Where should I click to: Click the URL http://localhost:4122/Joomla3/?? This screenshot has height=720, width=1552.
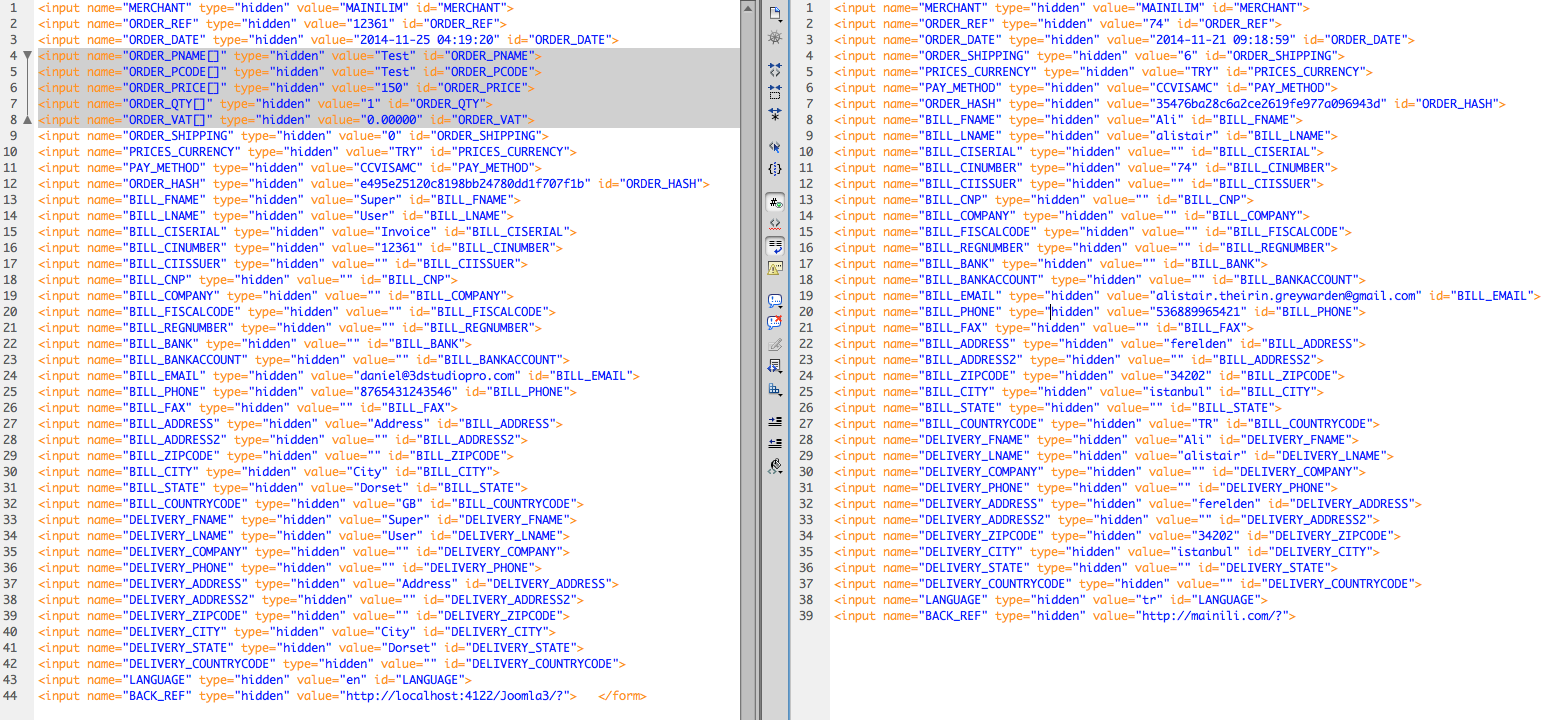(x=457, y=696)
